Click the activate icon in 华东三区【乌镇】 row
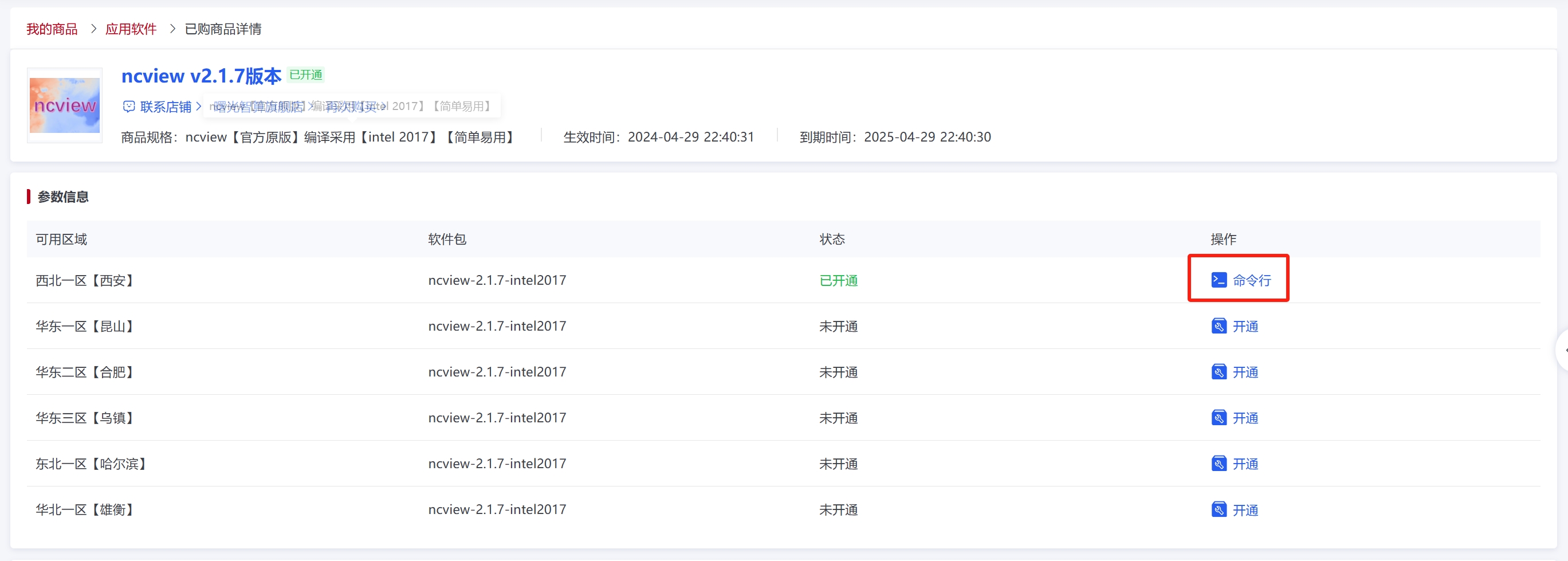 (1219, 418)
